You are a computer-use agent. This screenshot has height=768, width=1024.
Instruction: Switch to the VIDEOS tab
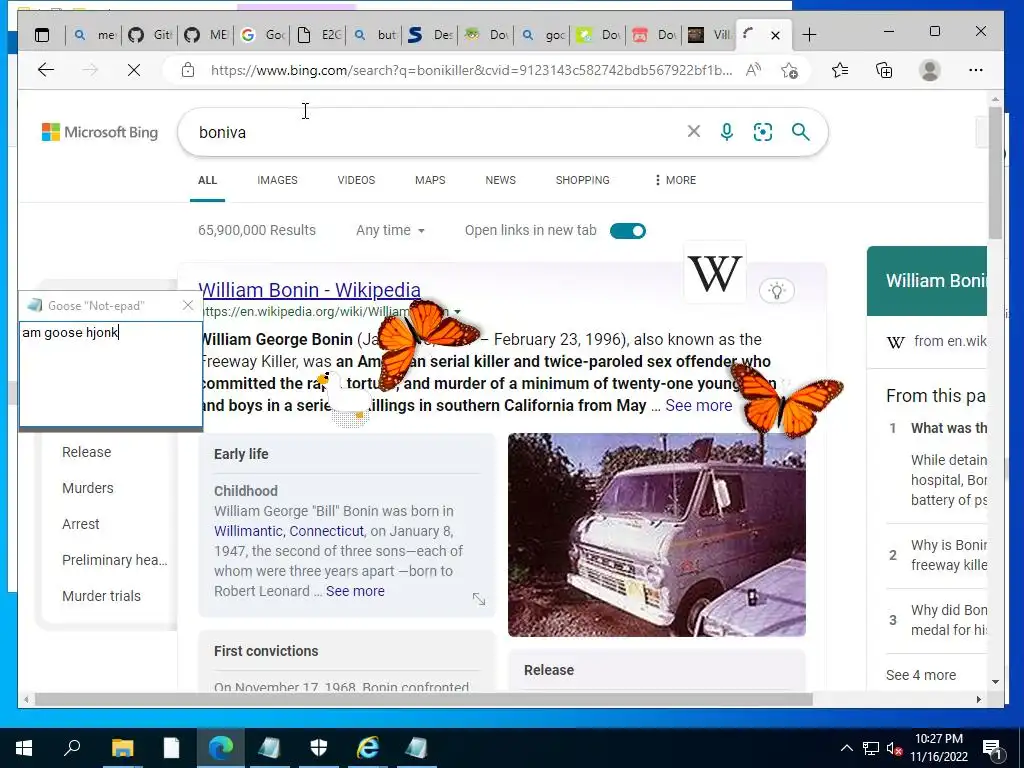356,180
